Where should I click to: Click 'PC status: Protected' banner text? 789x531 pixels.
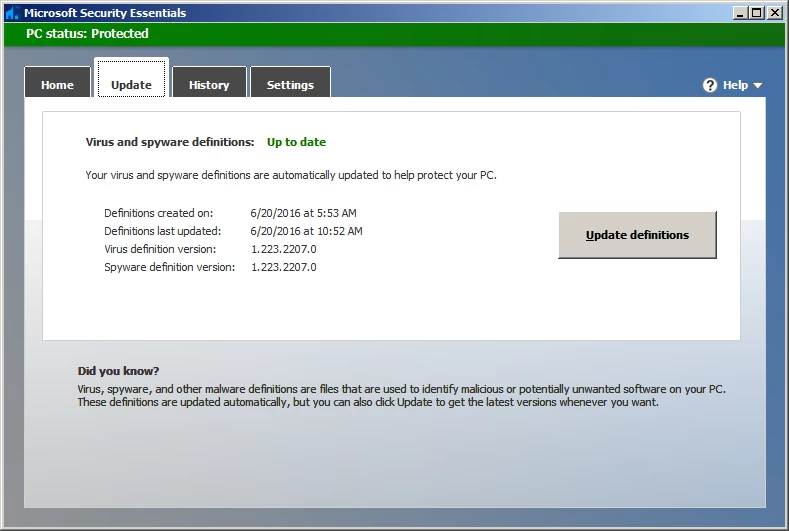[x=87, y=34]
